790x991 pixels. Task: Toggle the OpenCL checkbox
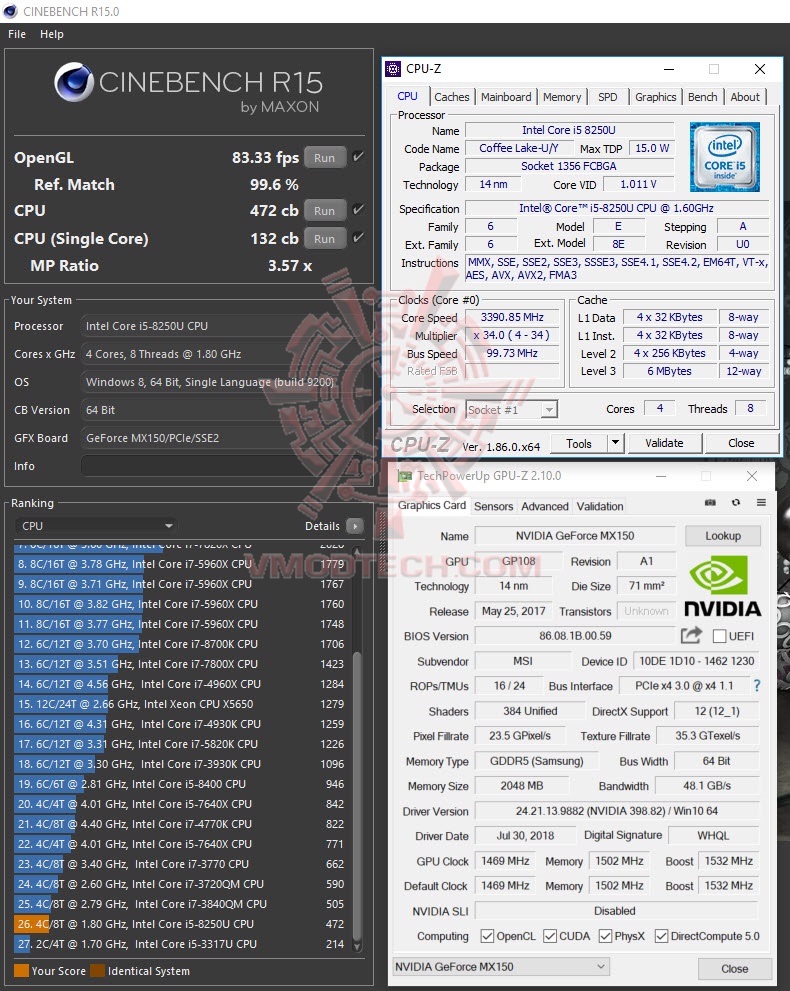[487, 936]
